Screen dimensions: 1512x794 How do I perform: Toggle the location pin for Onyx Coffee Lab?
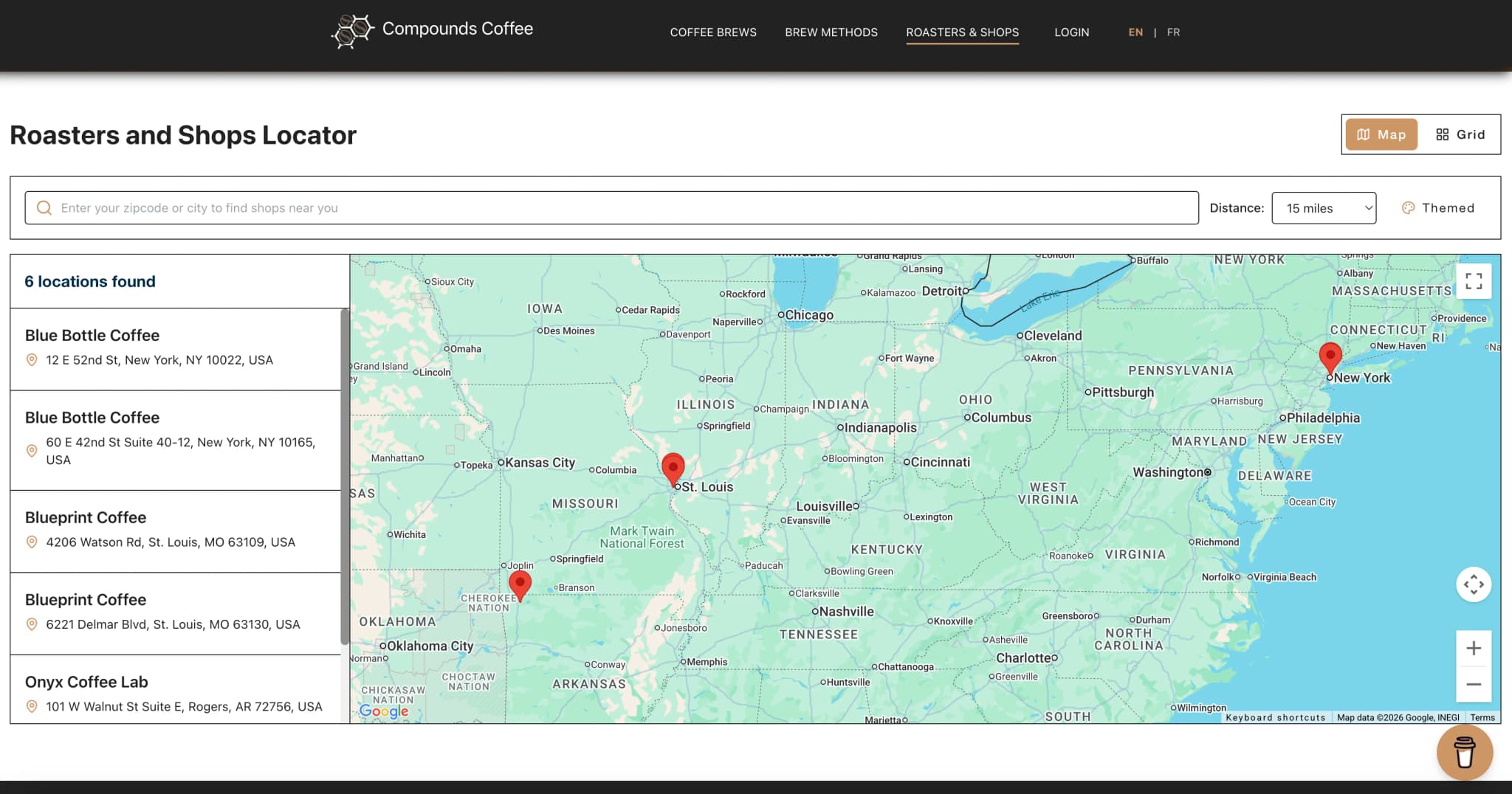tap(32, 706)
